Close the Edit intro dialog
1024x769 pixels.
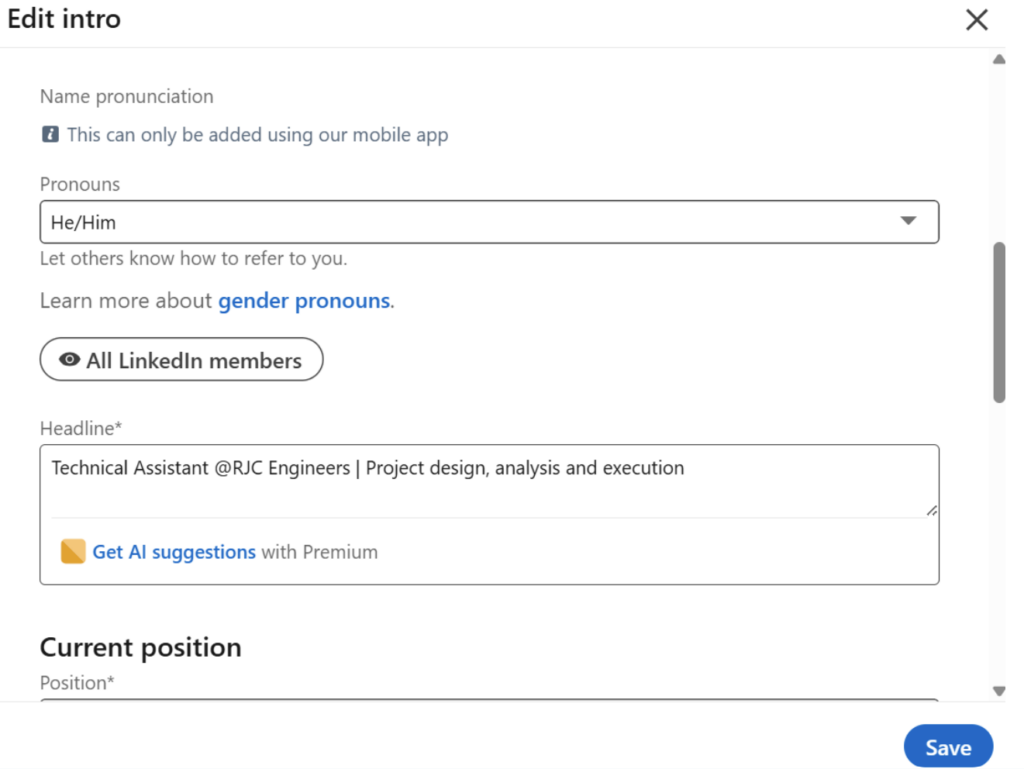pos(976,19)
